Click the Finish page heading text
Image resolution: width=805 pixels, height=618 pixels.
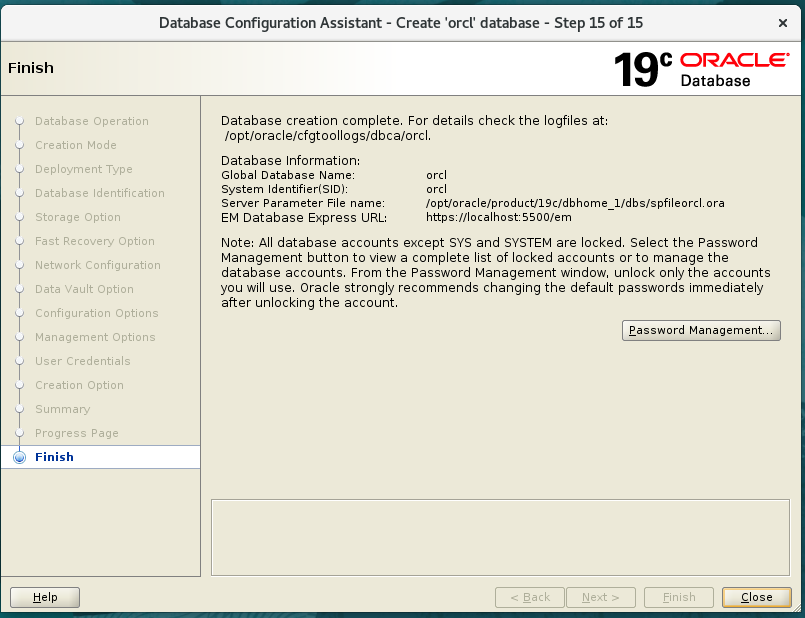(31, 68)
